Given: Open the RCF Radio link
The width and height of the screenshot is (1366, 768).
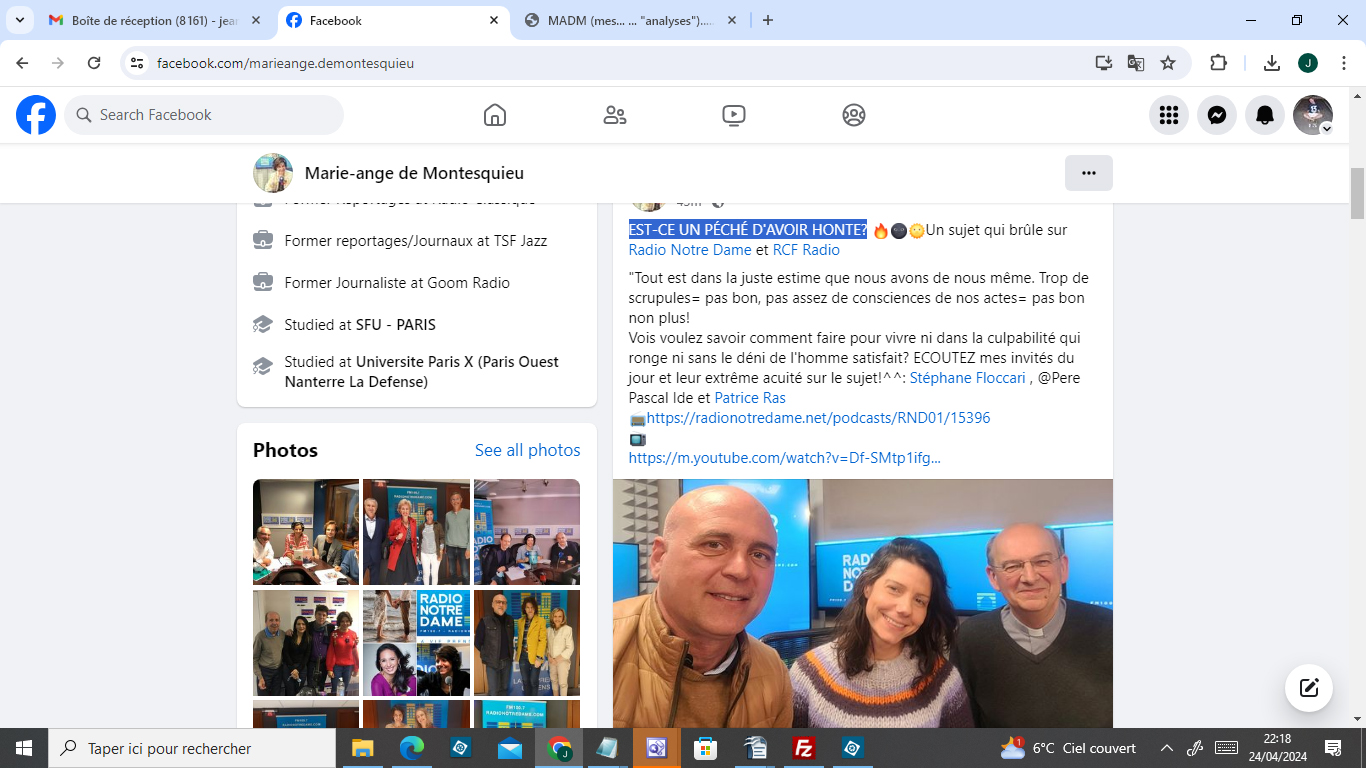Looking at the screenshot, I should coord(806,250).
